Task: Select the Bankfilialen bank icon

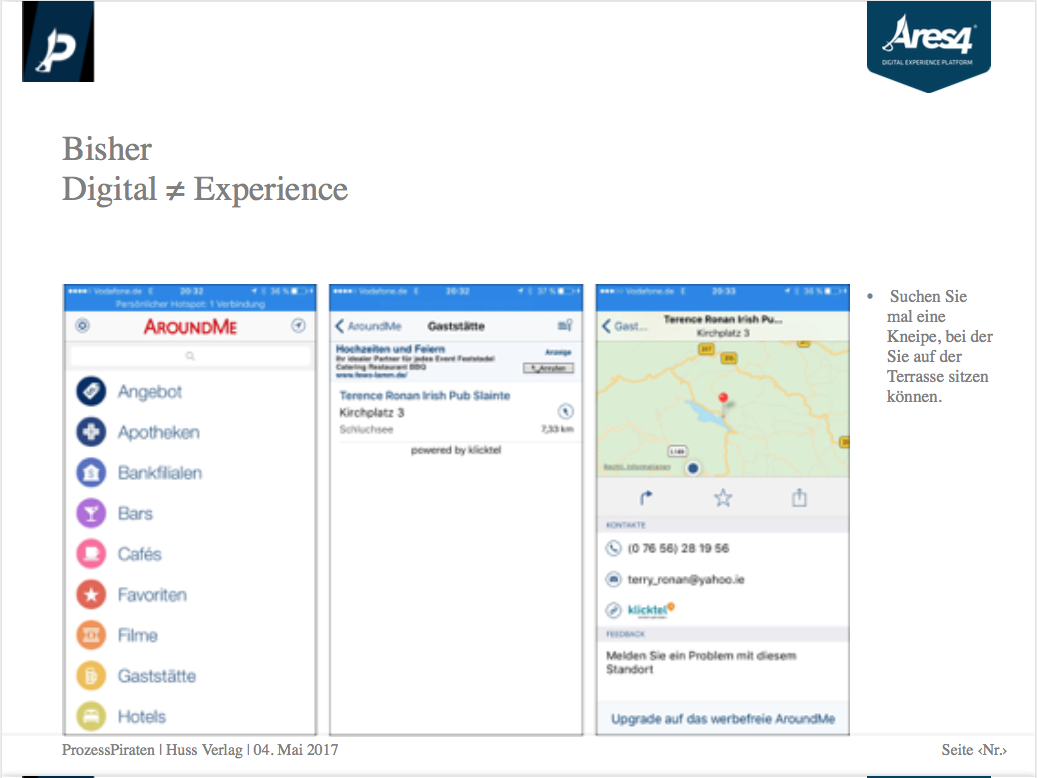Action: coord(91,473)
